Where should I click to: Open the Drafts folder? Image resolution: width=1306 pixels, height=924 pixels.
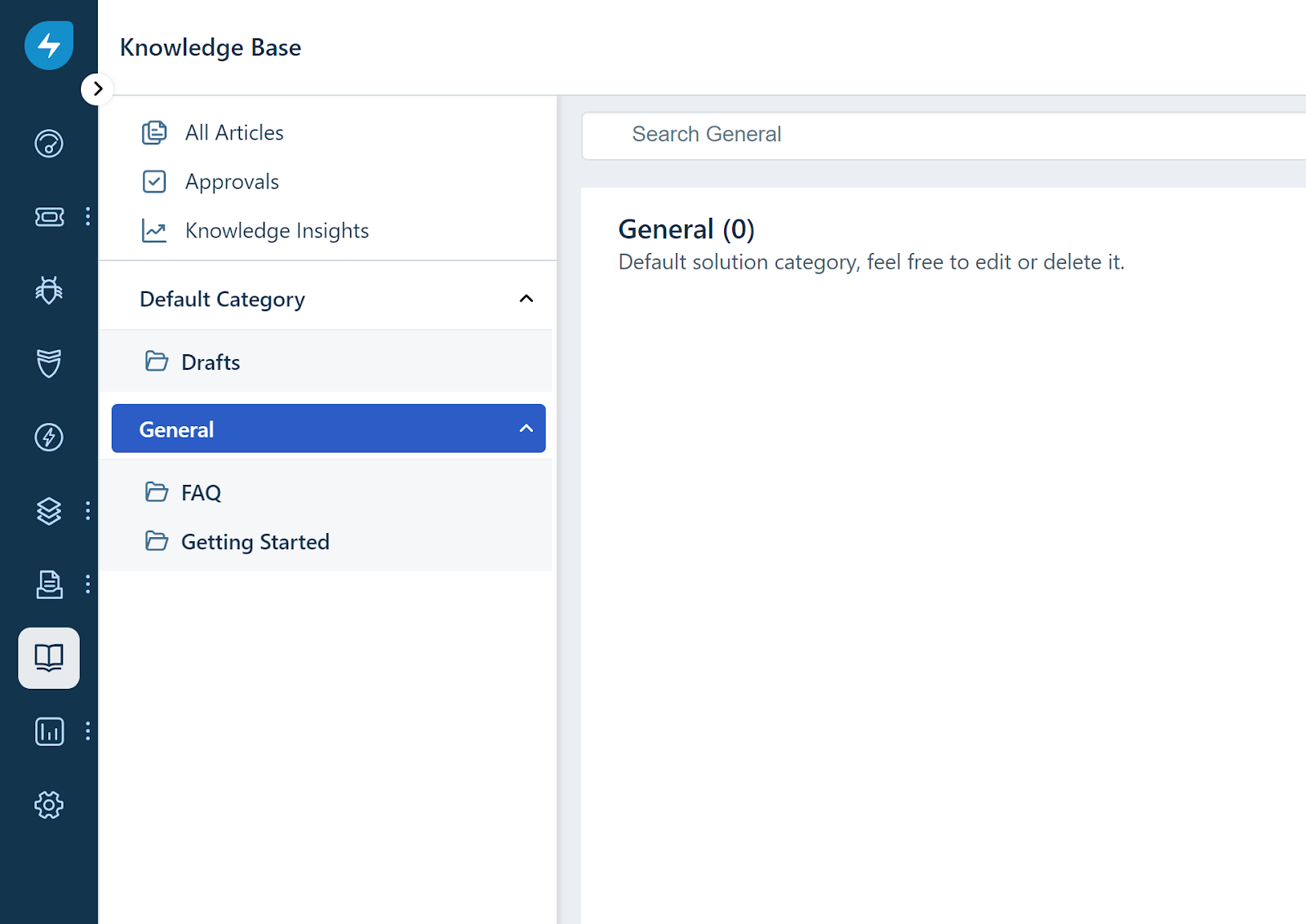[x=211, y=362]
